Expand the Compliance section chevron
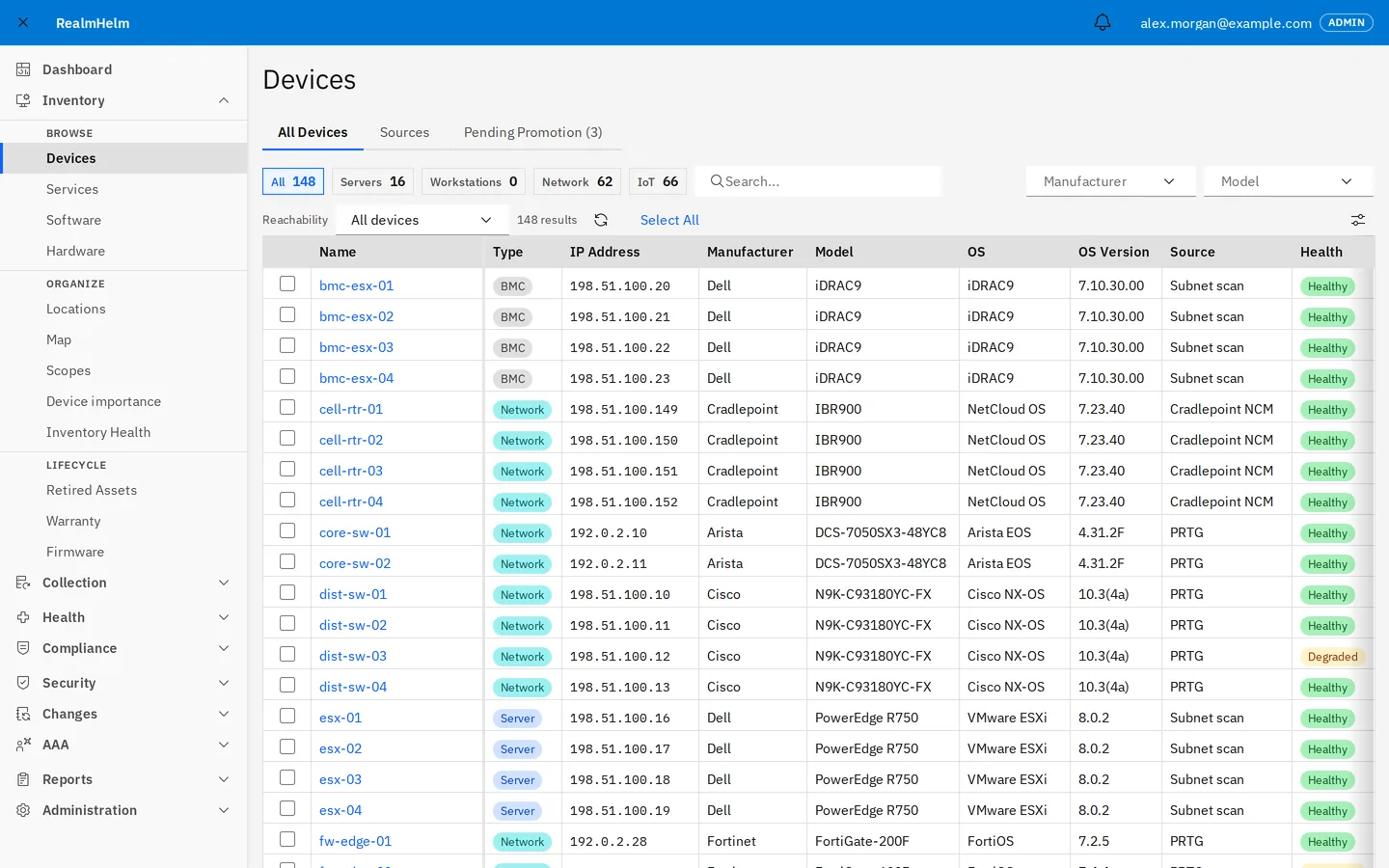Image resolution: width=1389 pixels, height=868 pixels. [224, 648]
